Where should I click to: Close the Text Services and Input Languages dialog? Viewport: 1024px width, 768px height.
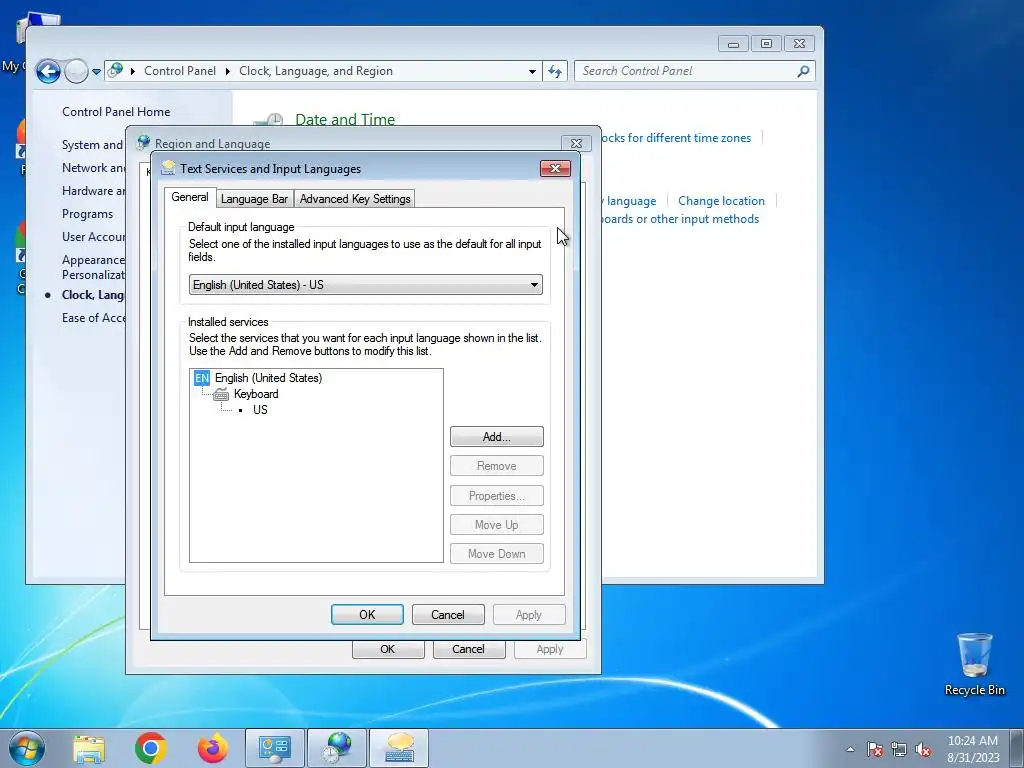tap(555, 168)
